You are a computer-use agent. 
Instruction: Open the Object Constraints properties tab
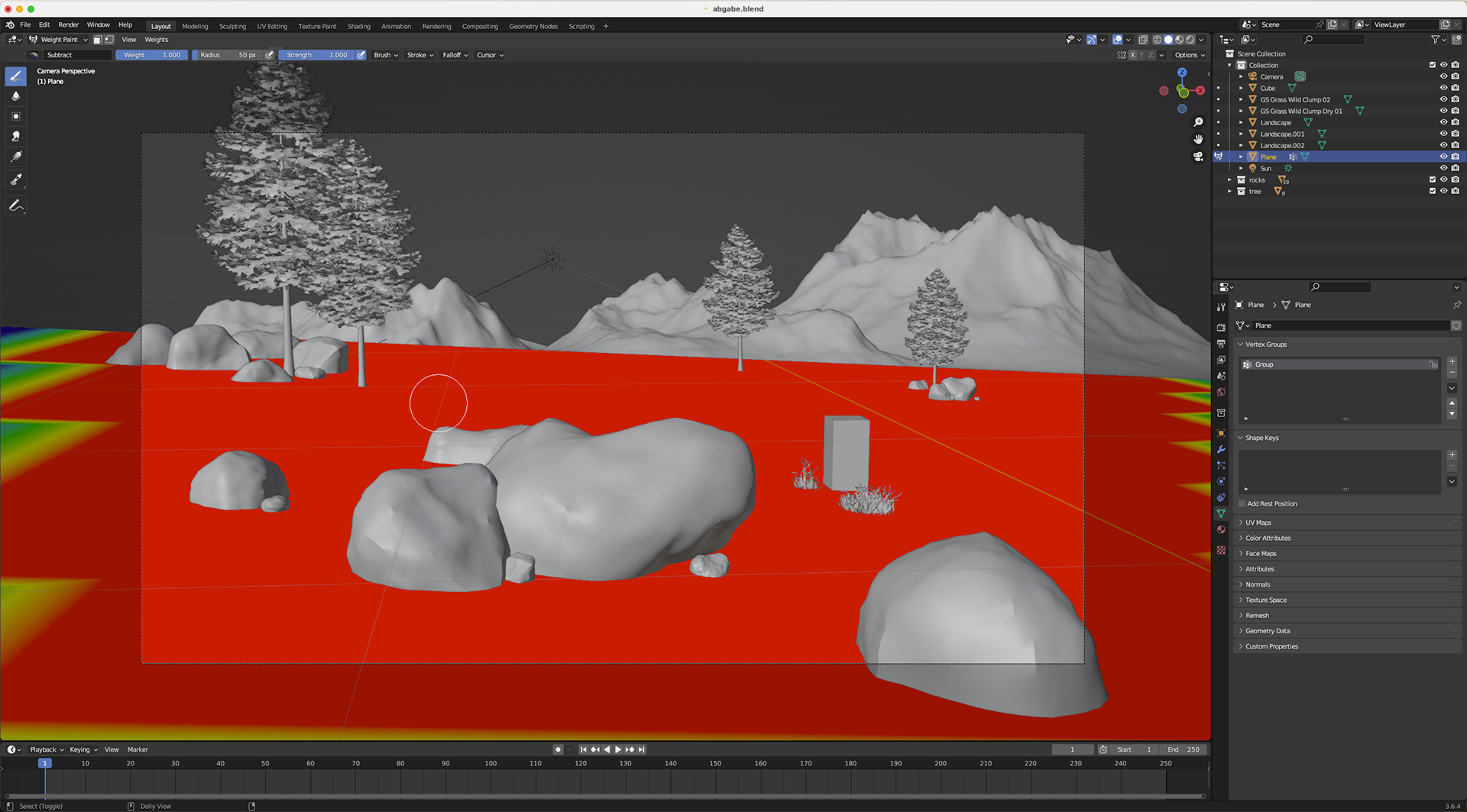1221,497
